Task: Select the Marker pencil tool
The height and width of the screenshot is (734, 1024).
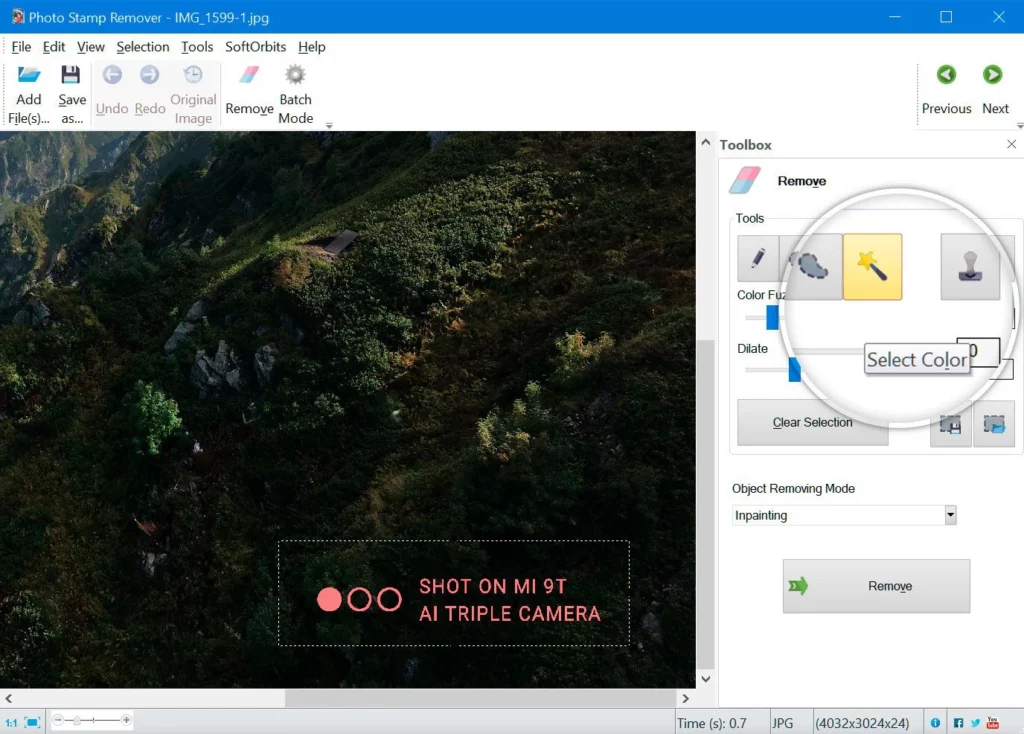Action: tap(758, 258)
